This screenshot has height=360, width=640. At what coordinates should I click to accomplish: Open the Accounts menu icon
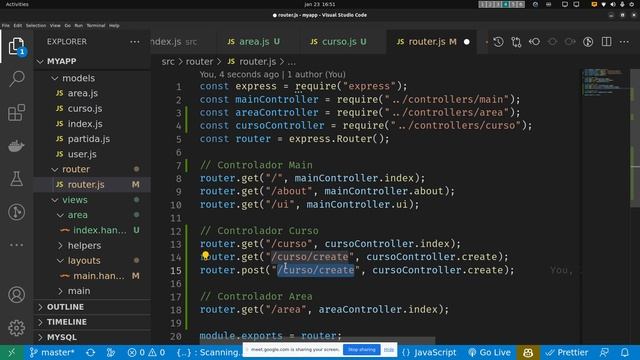(16, 295)
